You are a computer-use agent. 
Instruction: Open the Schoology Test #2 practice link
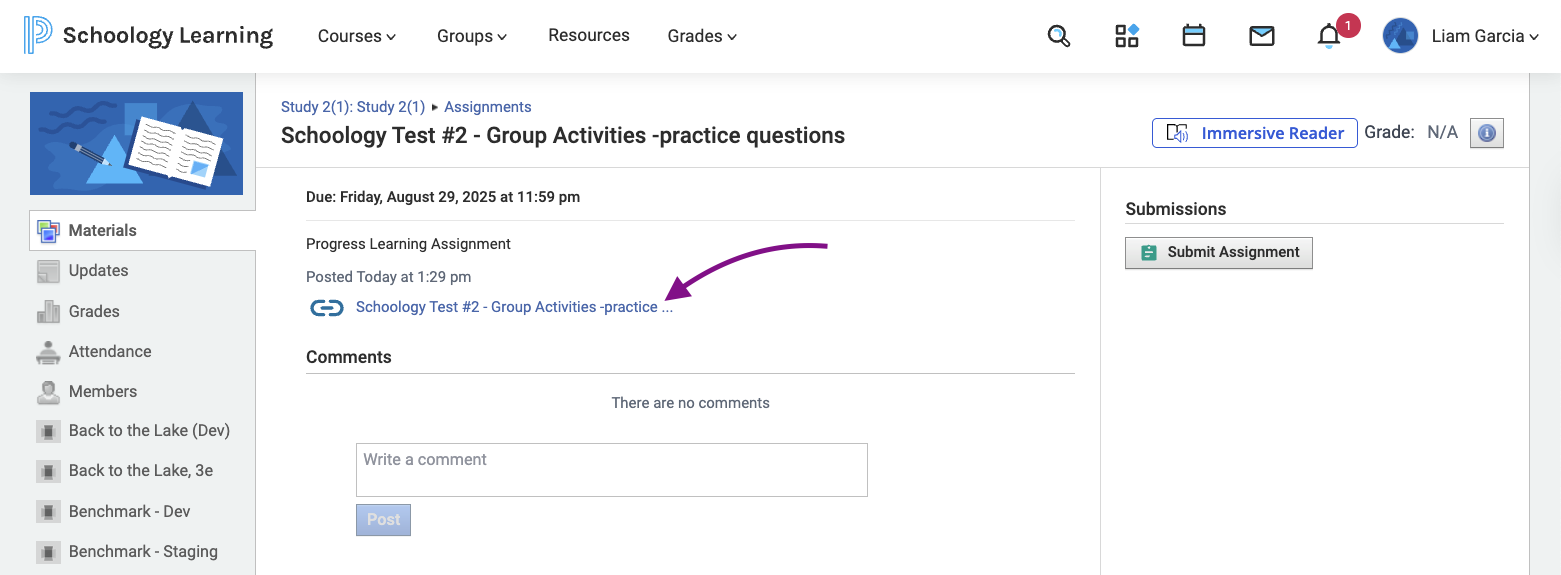click(x=514, y=307)
